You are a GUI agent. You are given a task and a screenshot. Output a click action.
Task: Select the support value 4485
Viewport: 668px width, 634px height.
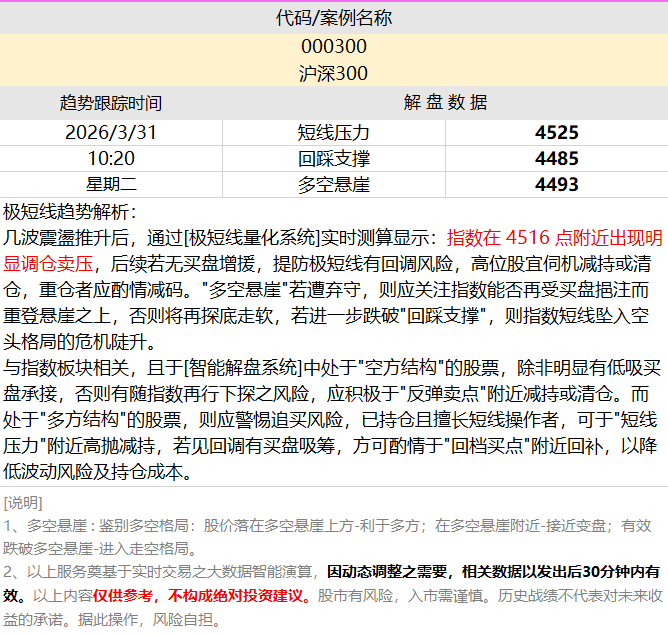[556, 158]
